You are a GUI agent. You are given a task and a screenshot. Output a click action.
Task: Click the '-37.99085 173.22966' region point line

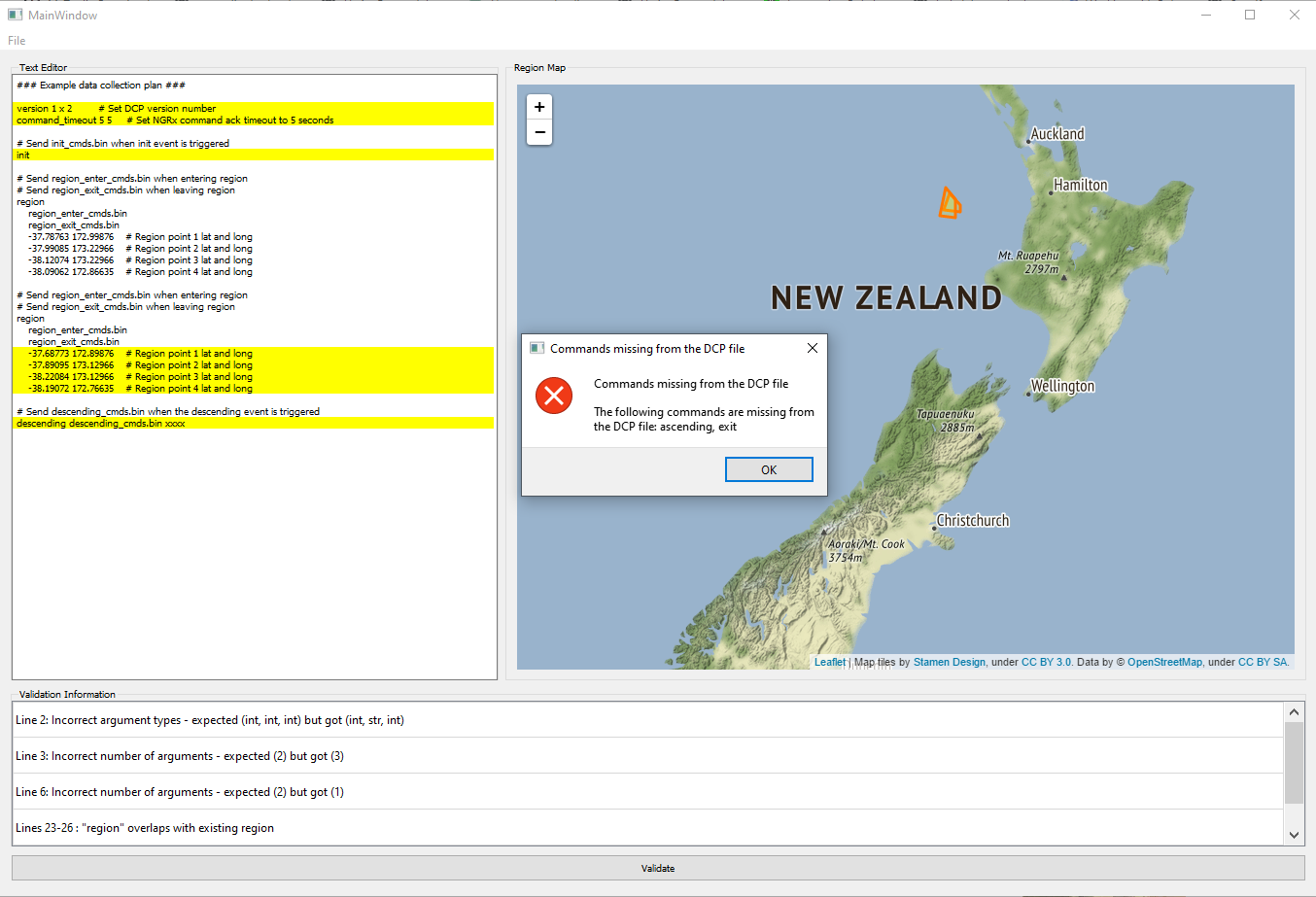pyautogui.click(x=140, y=248)
